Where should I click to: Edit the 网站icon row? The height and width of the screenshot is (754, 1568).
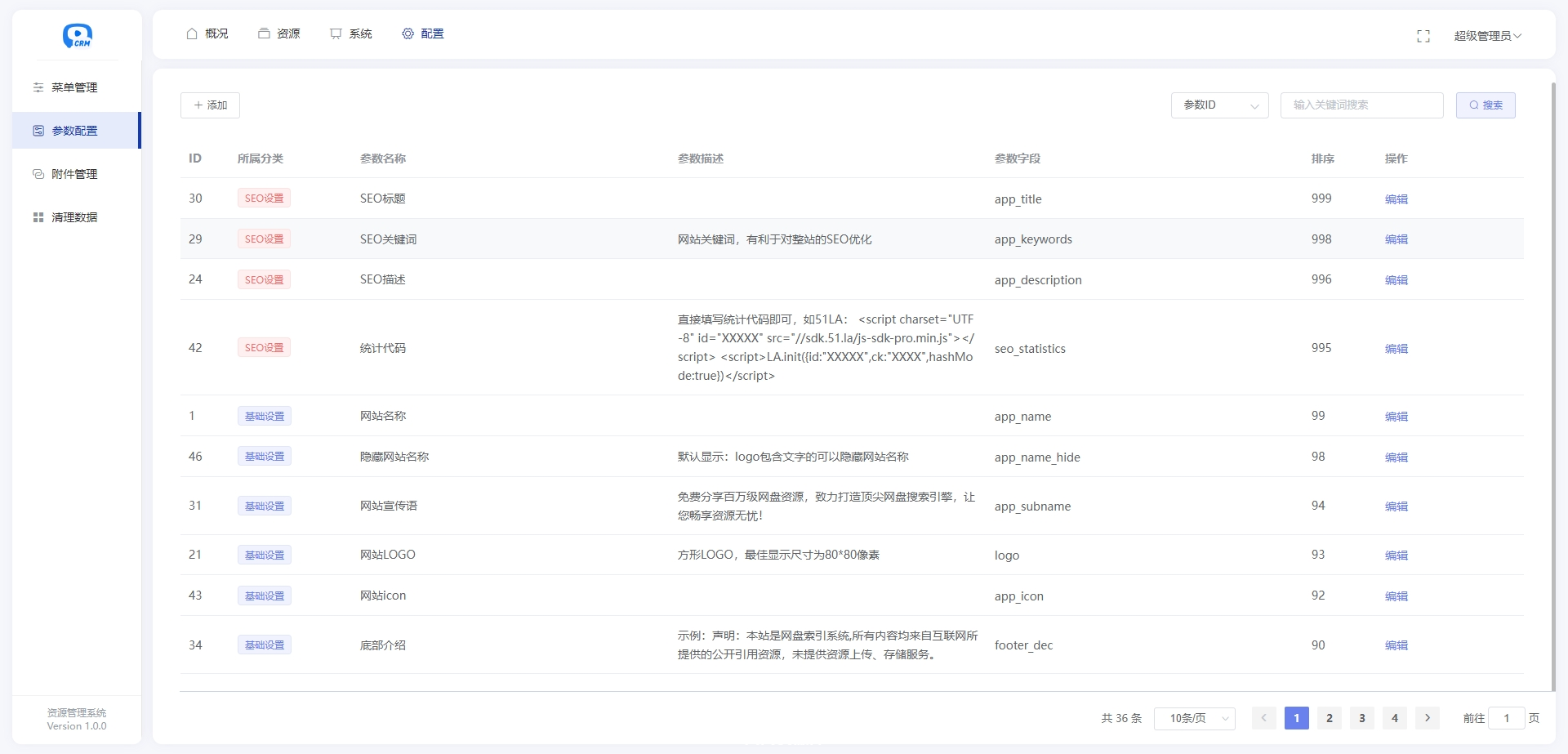pyautogui.click(x=1396, y=596)
